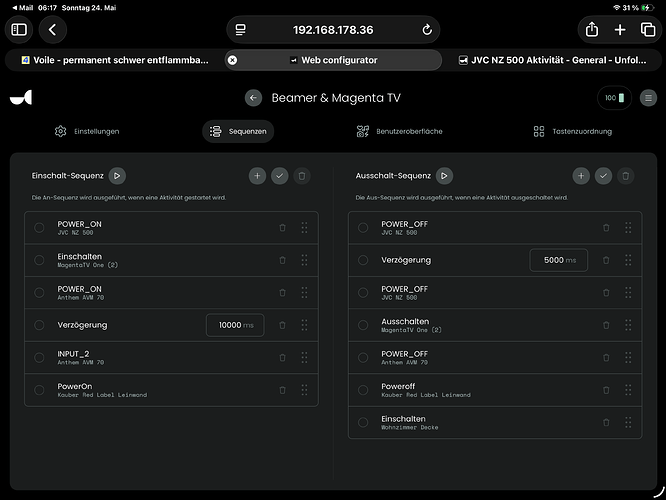Select the Poweroff Kauber Red Label radio circle
This screenshot has width=666, height=500.
(x=363, y=390)
